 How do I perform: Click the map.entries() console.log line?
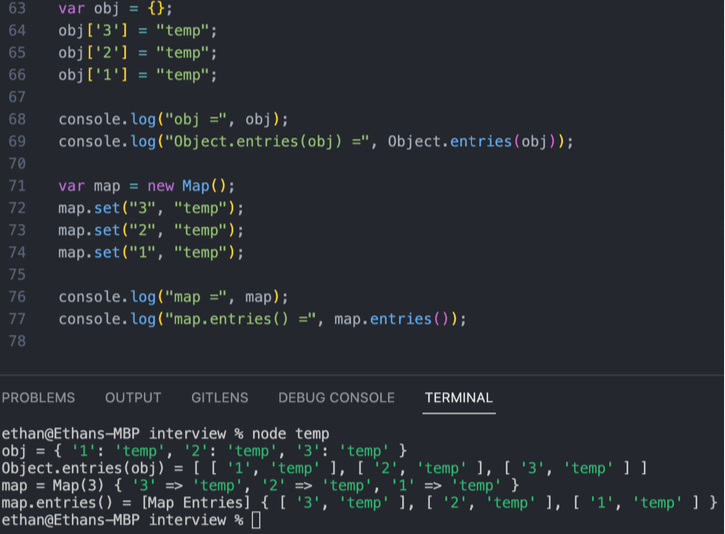pyautogui.click(x=262, y=319)
